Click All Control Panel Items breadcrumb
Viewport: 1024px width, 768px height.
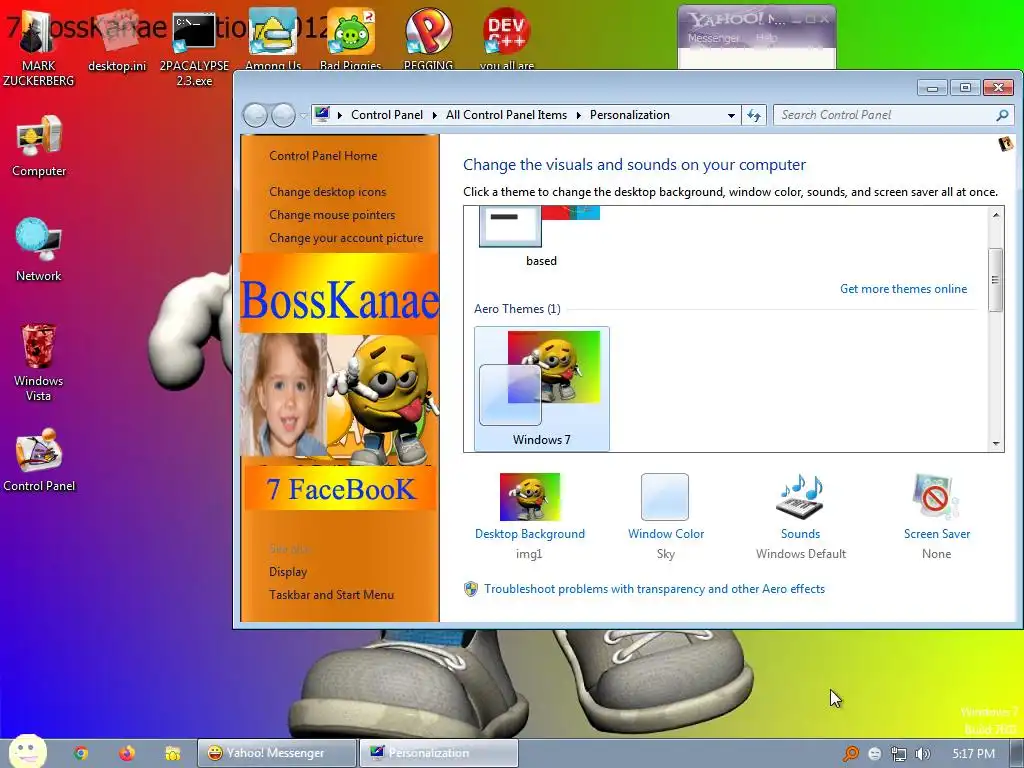(x=506, y=115)
